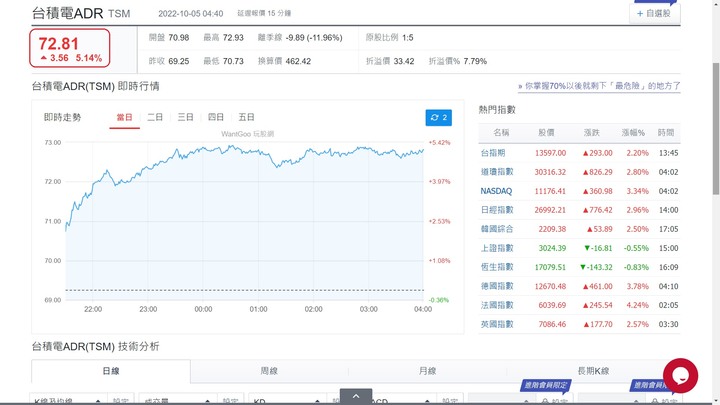
Task: Click the 折溢價% 7.79% value
Action: tap(475, 61)
